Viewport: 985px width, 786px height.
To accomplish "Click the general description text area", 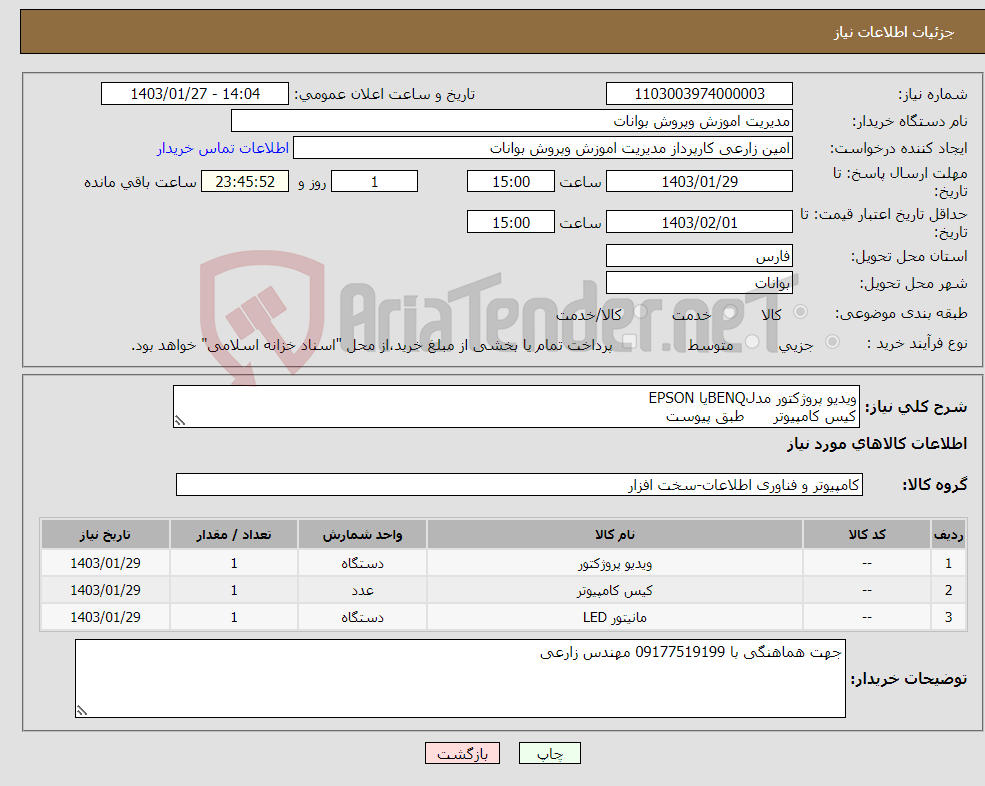I will 516,407.
